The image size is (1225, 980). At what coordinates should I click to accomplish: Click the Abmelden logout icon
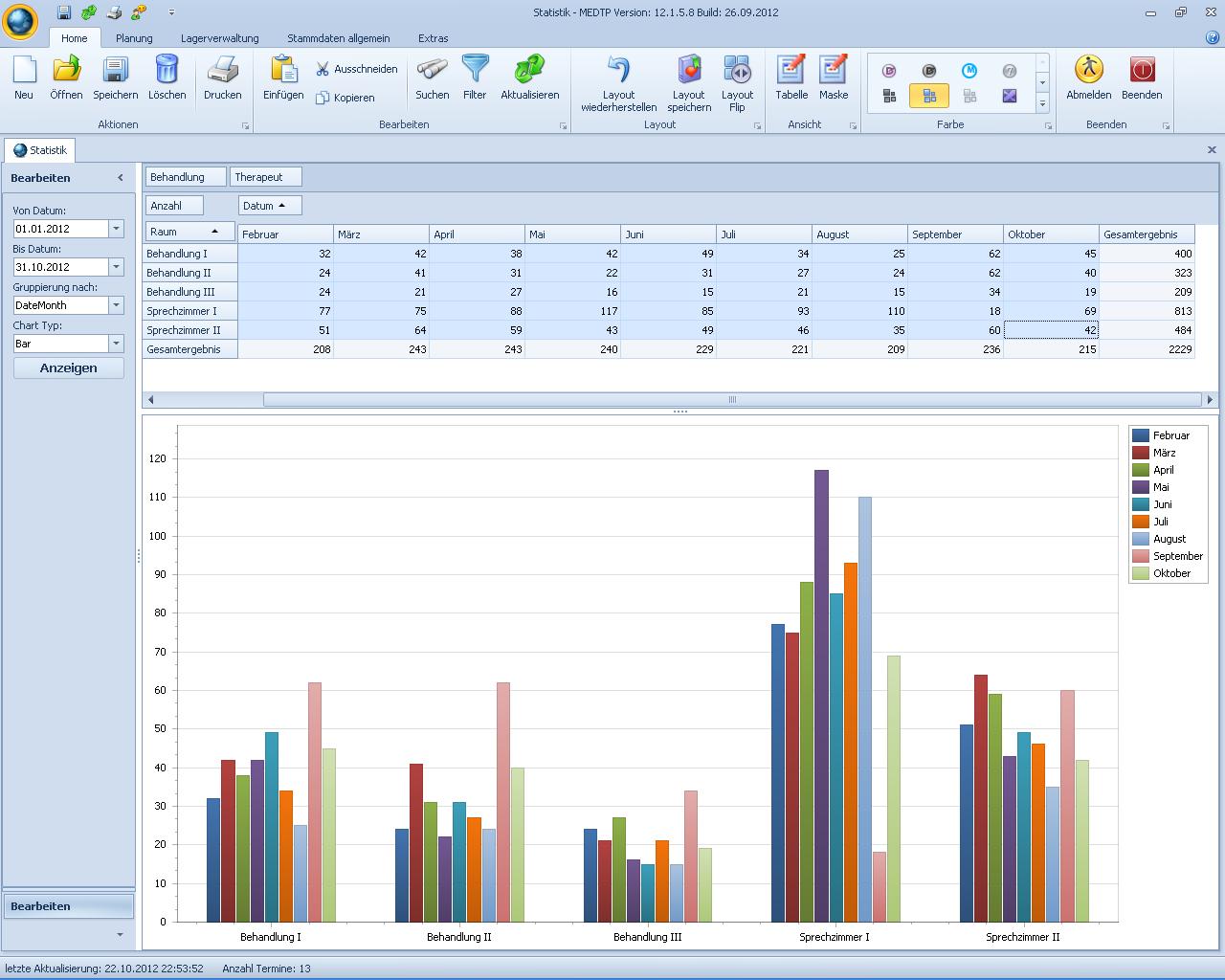(1088, 71)
